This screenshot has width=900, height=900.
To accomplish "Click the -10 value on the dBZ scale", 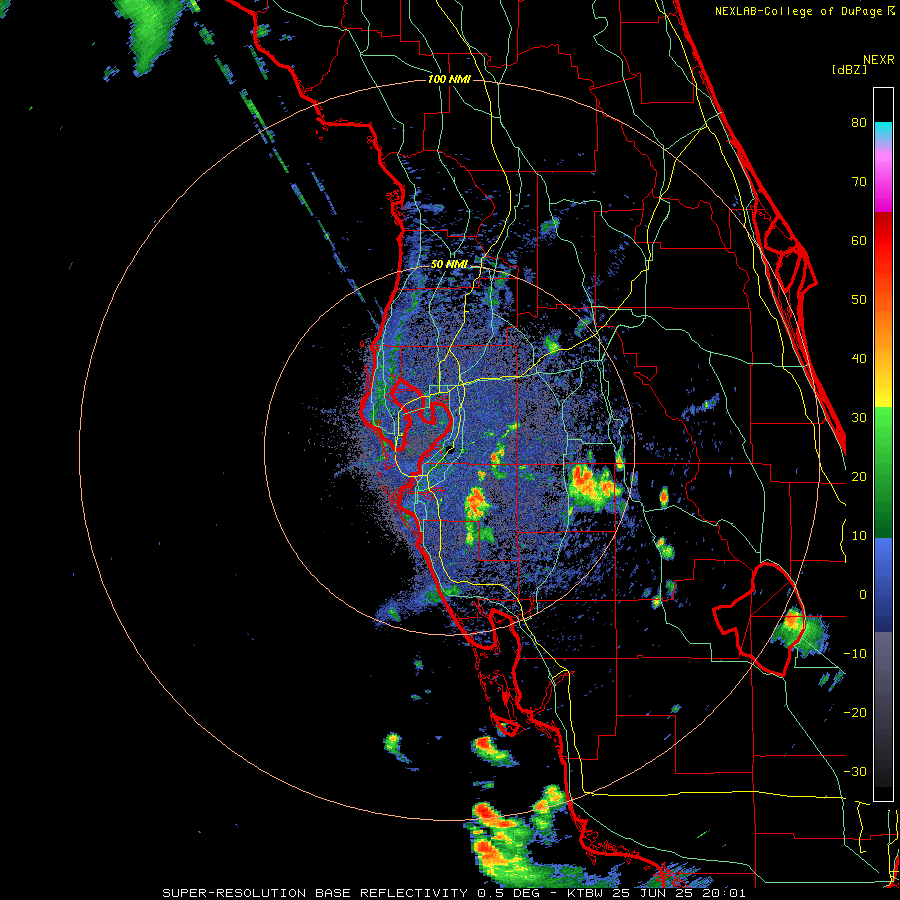I will pyautogui.click(x=855, y=654).
